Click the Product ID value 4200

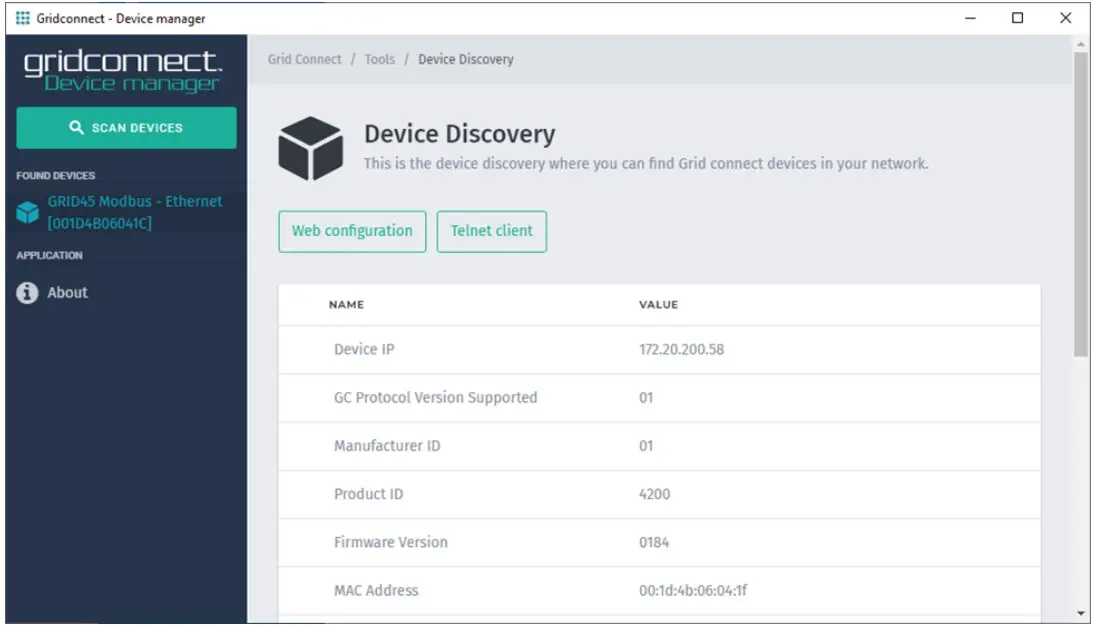654,494
